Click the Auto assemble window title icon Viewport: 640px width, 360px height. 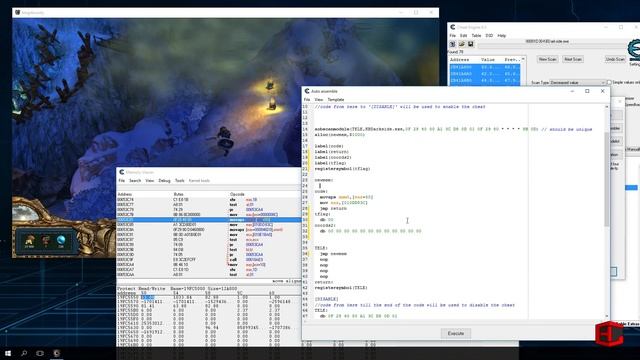pos(307,91)
